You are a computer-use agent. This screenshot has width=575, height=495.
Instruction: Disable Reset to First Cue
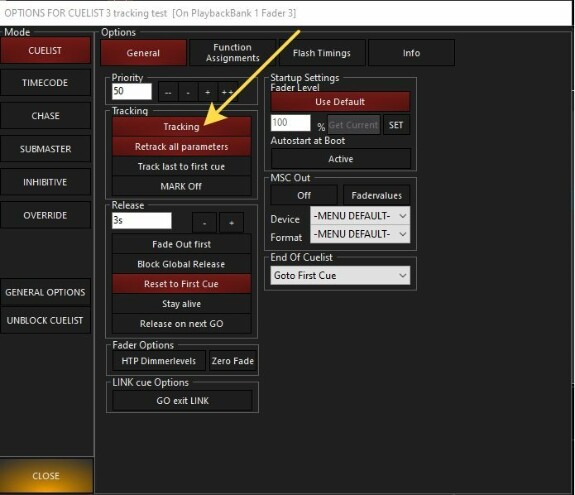coord(182,284)
